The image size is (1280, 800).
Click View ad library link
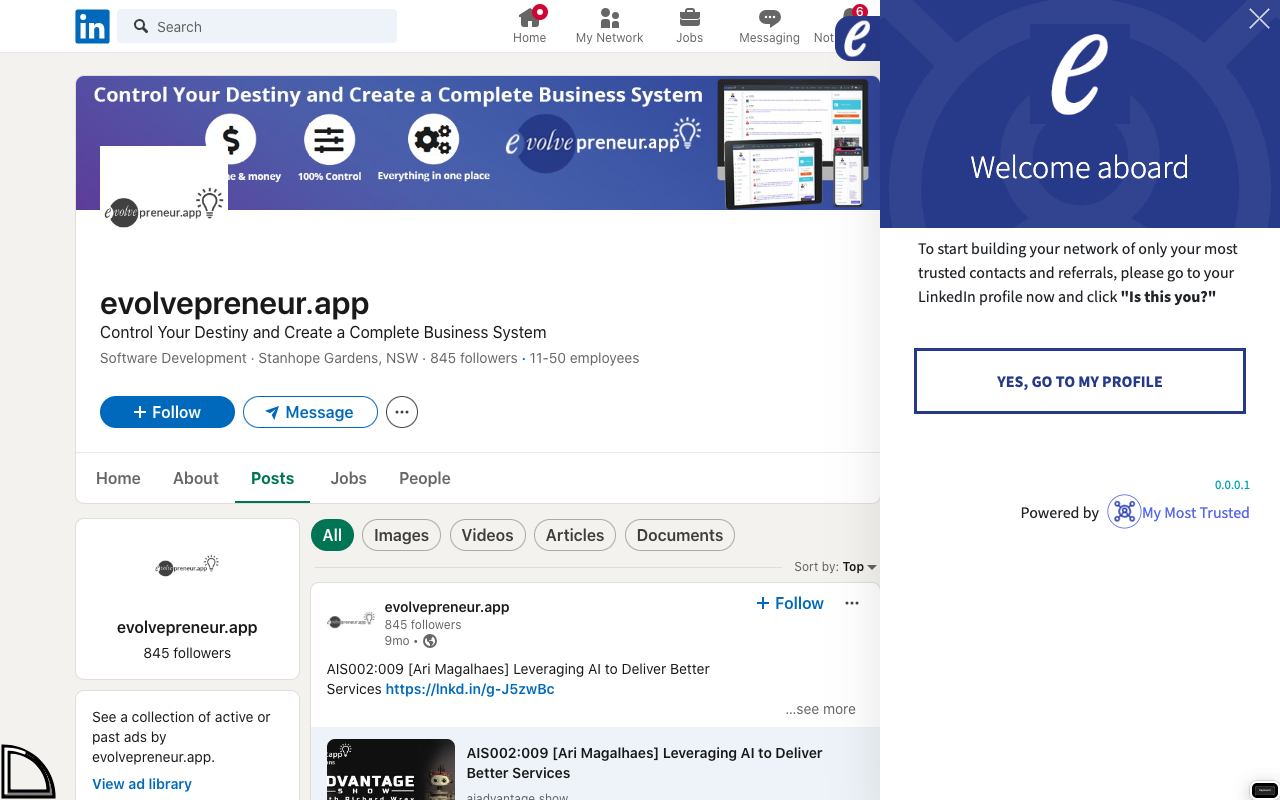tap(142, 784)
